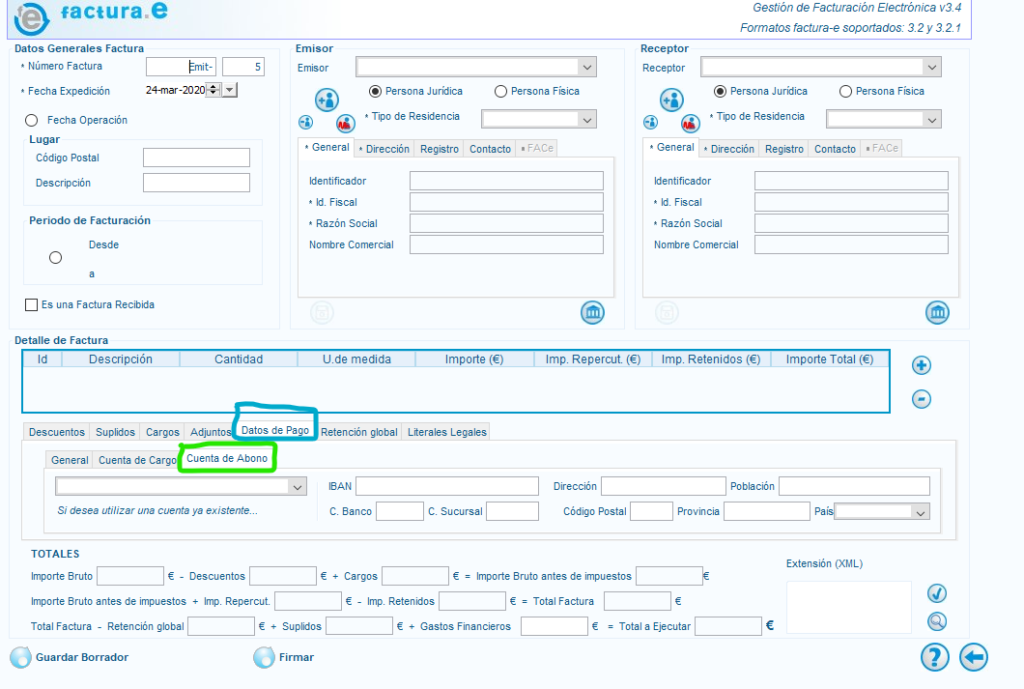This screenshot has height=689, width=1024.
Task: Click the remove invoice line minus icon
Action: click(922, 399)
